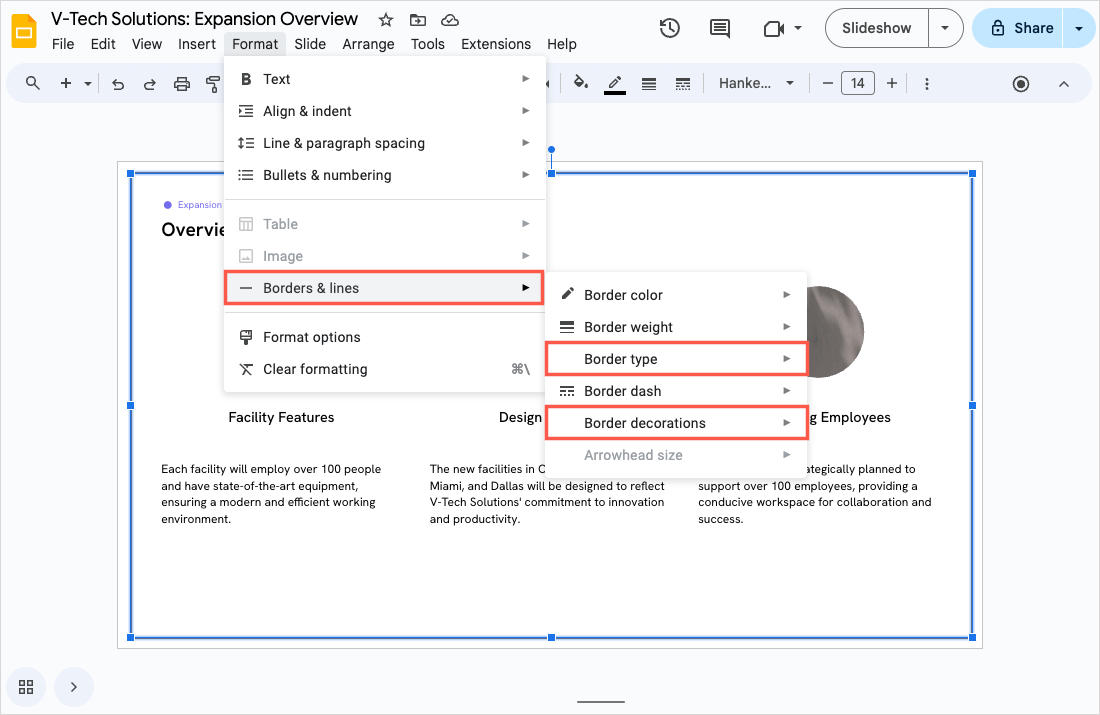Click the Google Slides home logo
The width and height of the screenshot is (1100, 715).
(x=25, y=31)
